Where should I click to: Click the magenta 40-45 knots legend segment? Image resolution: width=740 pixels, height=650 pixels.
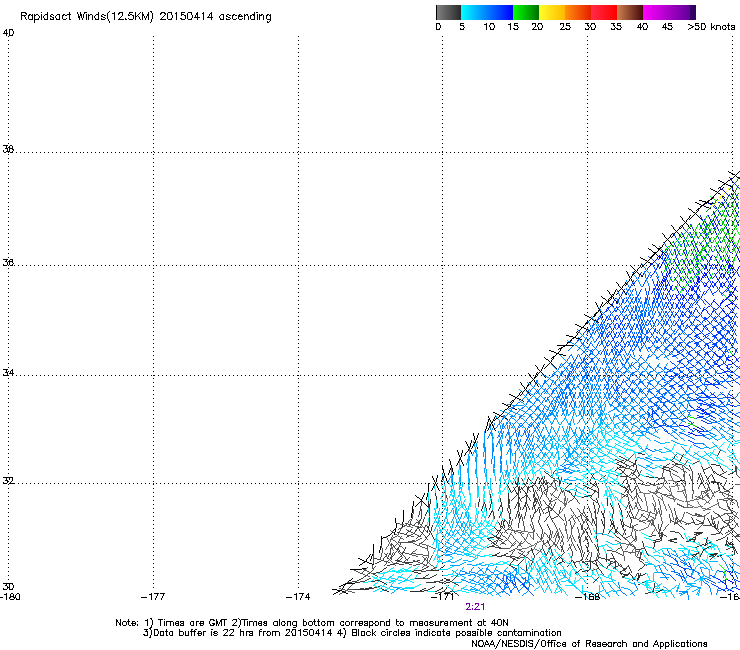pyautogui.click(x=656, y=12)
